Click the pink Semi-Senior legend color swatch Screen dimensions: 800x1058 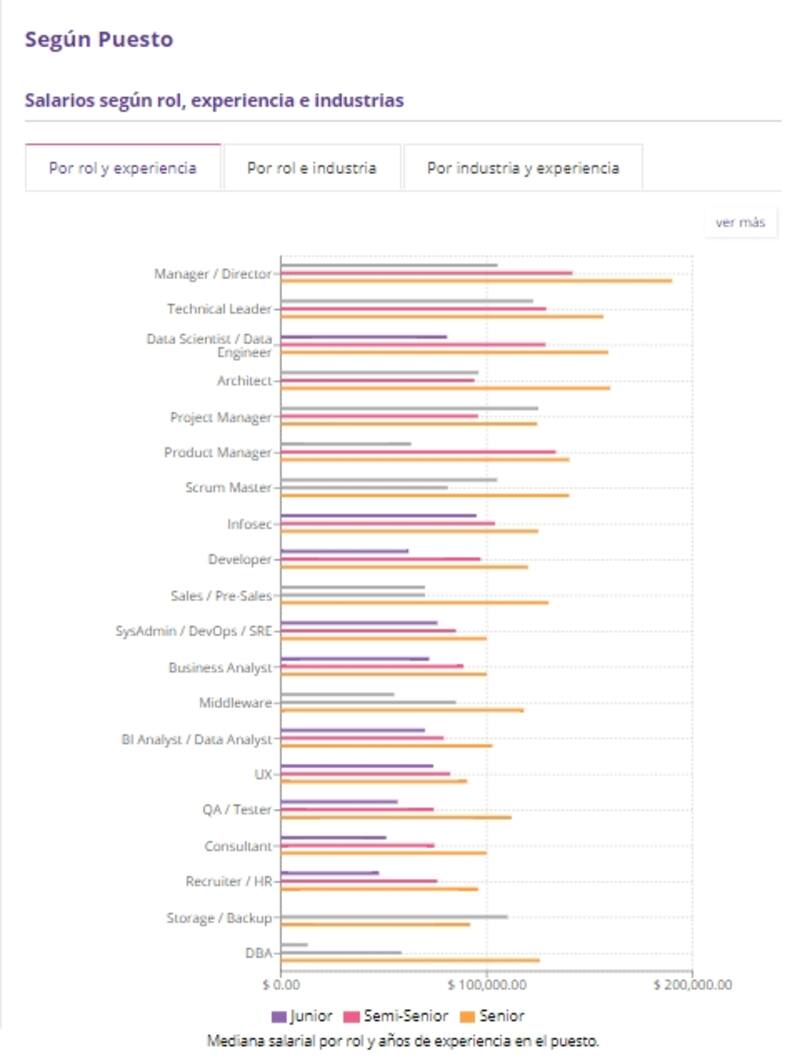[x=352, y=1017]
